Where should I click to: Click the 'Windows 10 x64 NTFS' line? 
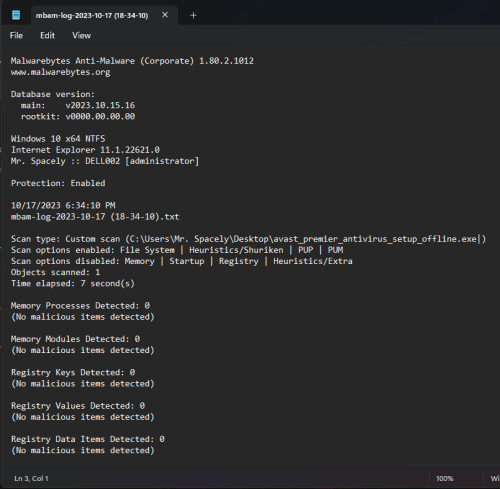[58, 139]
